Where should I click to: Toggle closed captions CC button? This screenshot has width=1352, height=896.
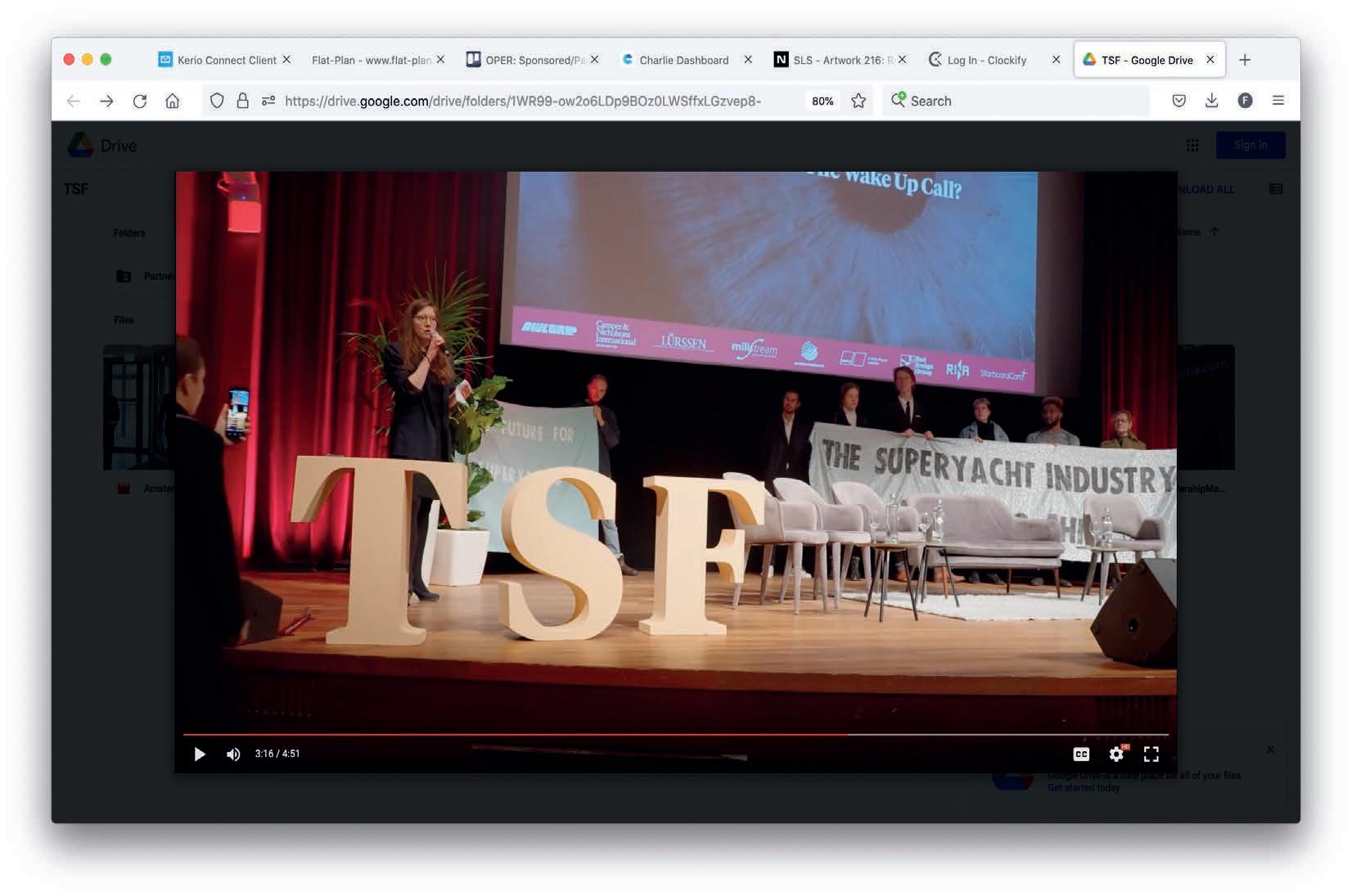(x=1081, y=754)
